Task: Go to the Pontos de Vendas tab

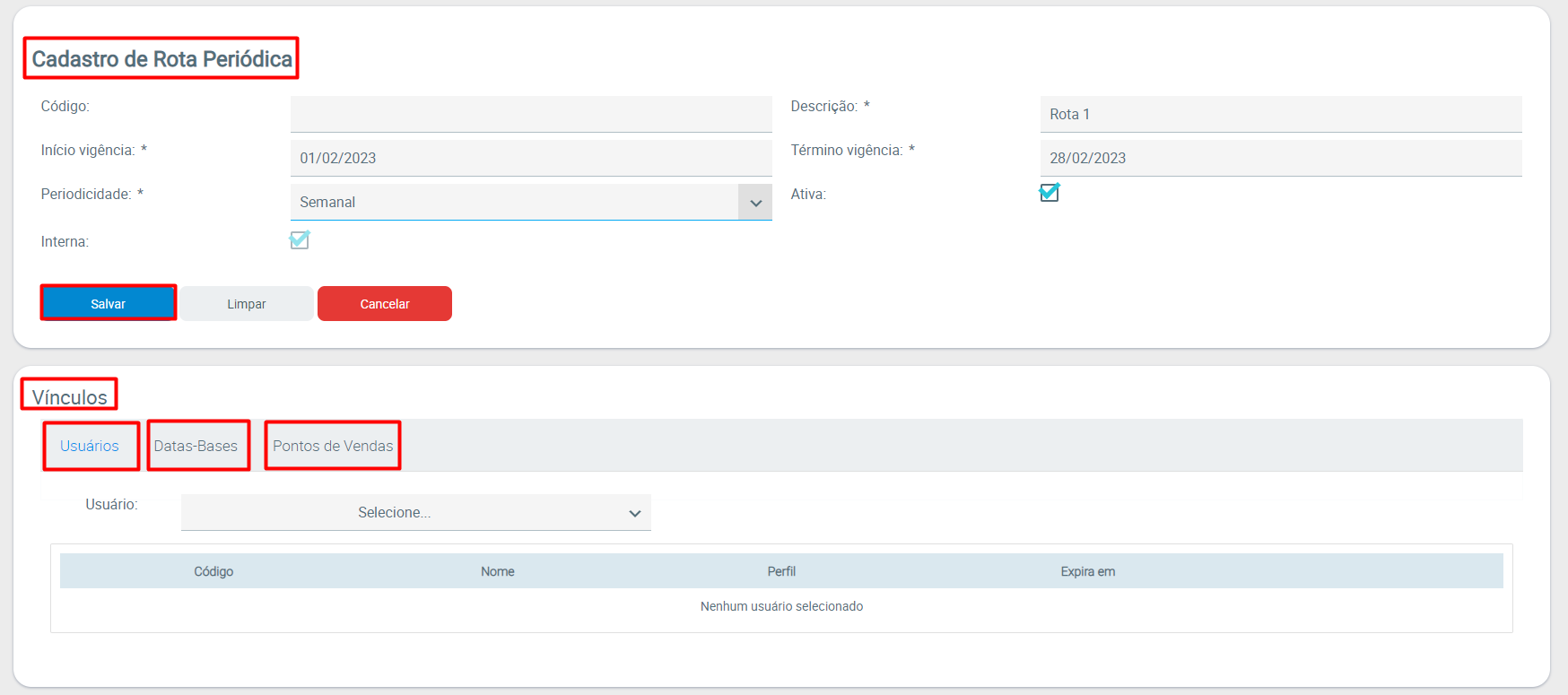Action: pos(333,446)
